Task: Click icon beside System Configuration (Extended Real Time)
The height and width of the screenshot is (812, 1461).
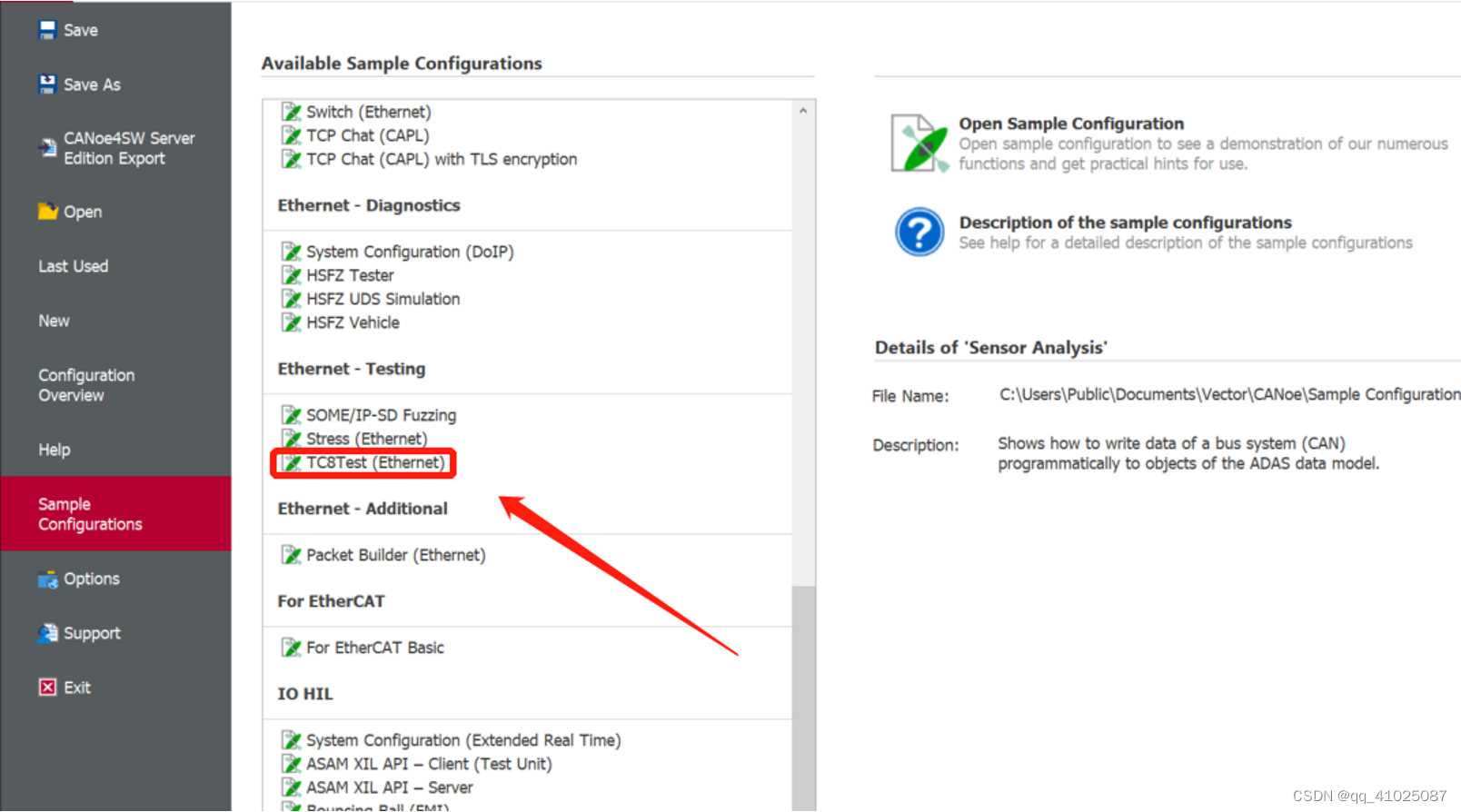Action: click(x=292, y=740)
